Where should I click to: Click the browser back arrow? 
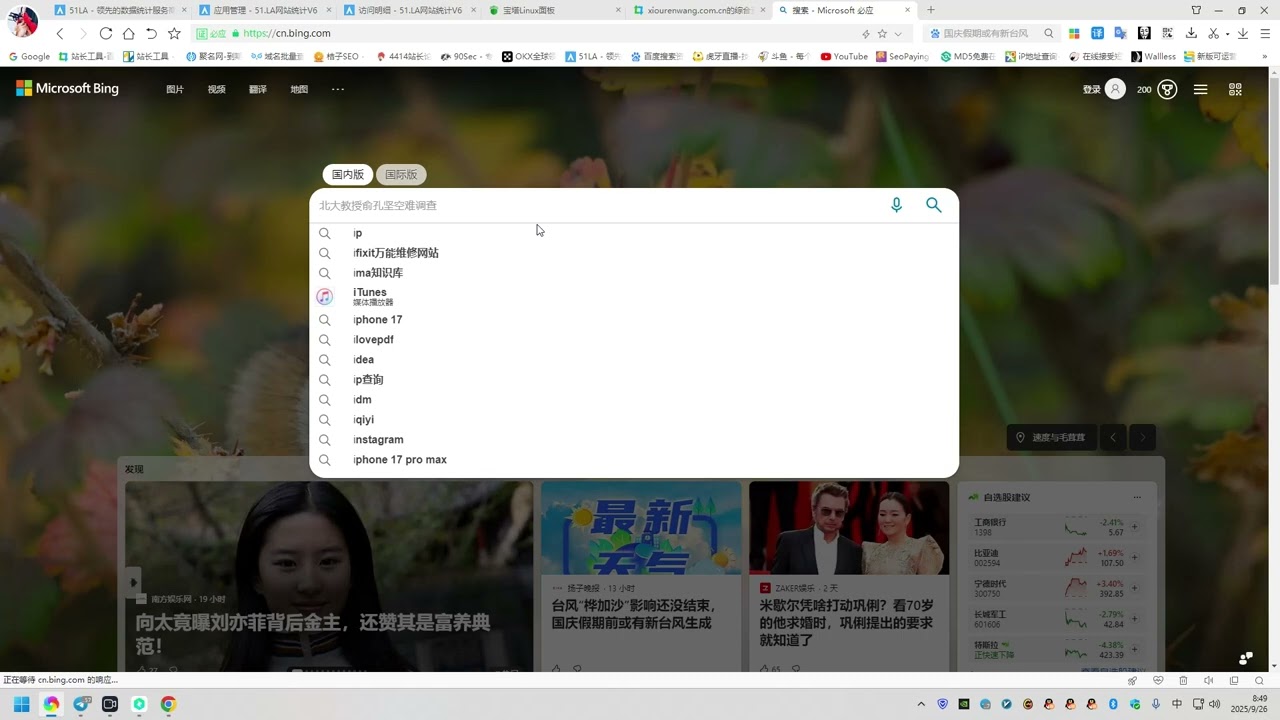coord(60,33)
